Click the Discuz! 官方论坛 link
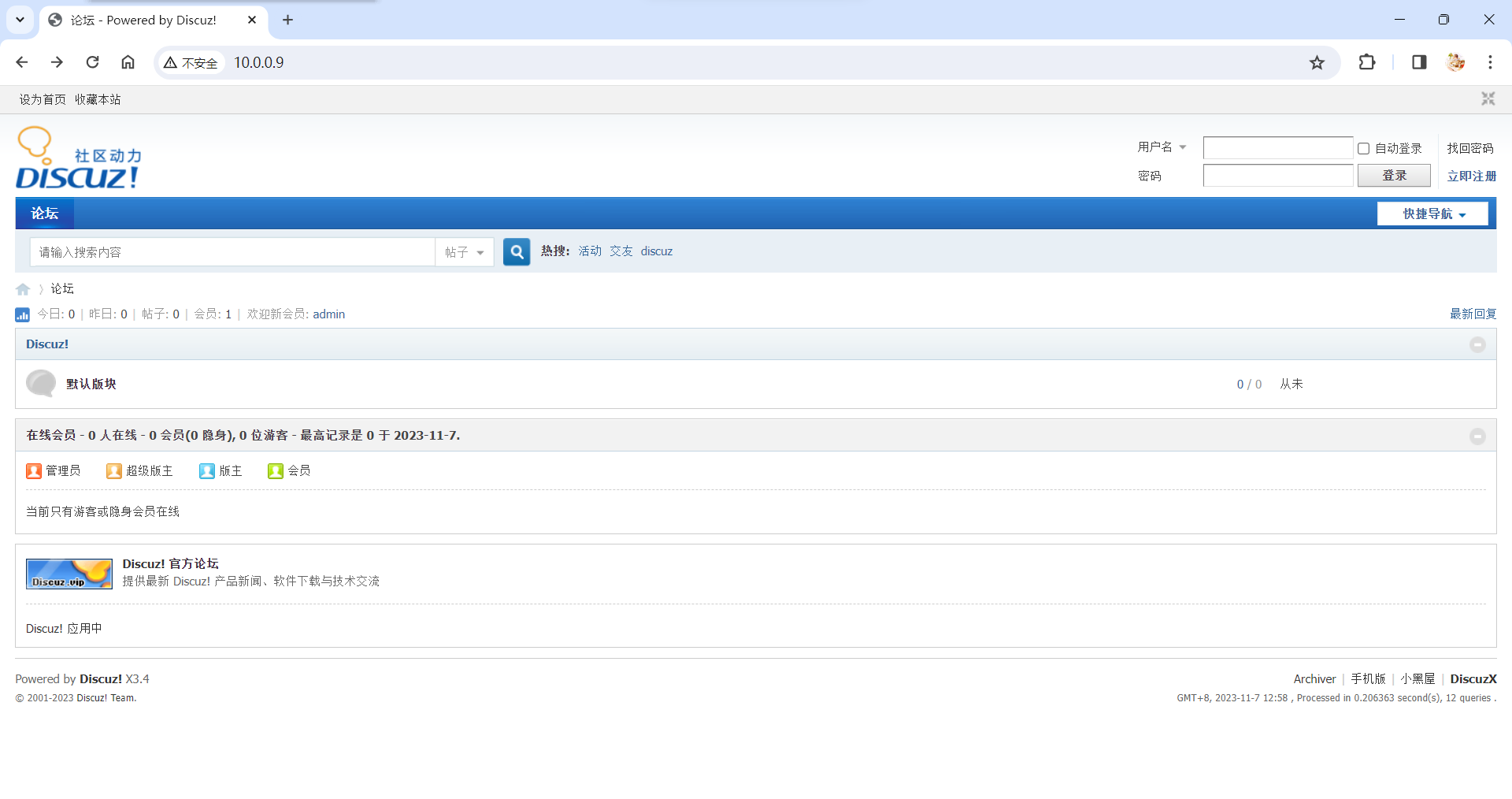Image resolution: width=1512 pixels, height=799 pixels. (171, 564)
